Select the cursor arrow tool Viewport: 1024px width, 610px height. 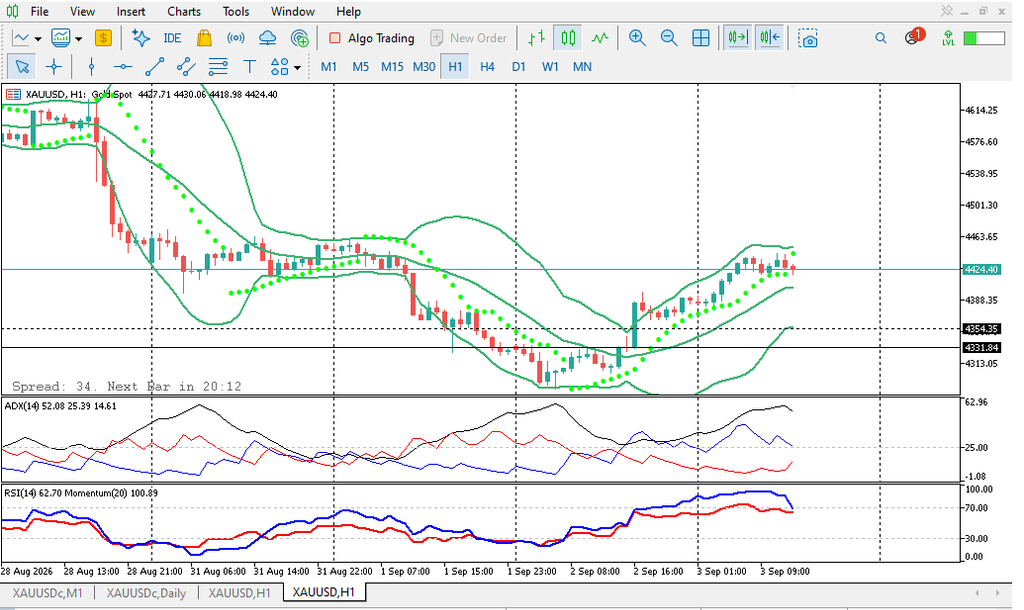pos(22,67)
